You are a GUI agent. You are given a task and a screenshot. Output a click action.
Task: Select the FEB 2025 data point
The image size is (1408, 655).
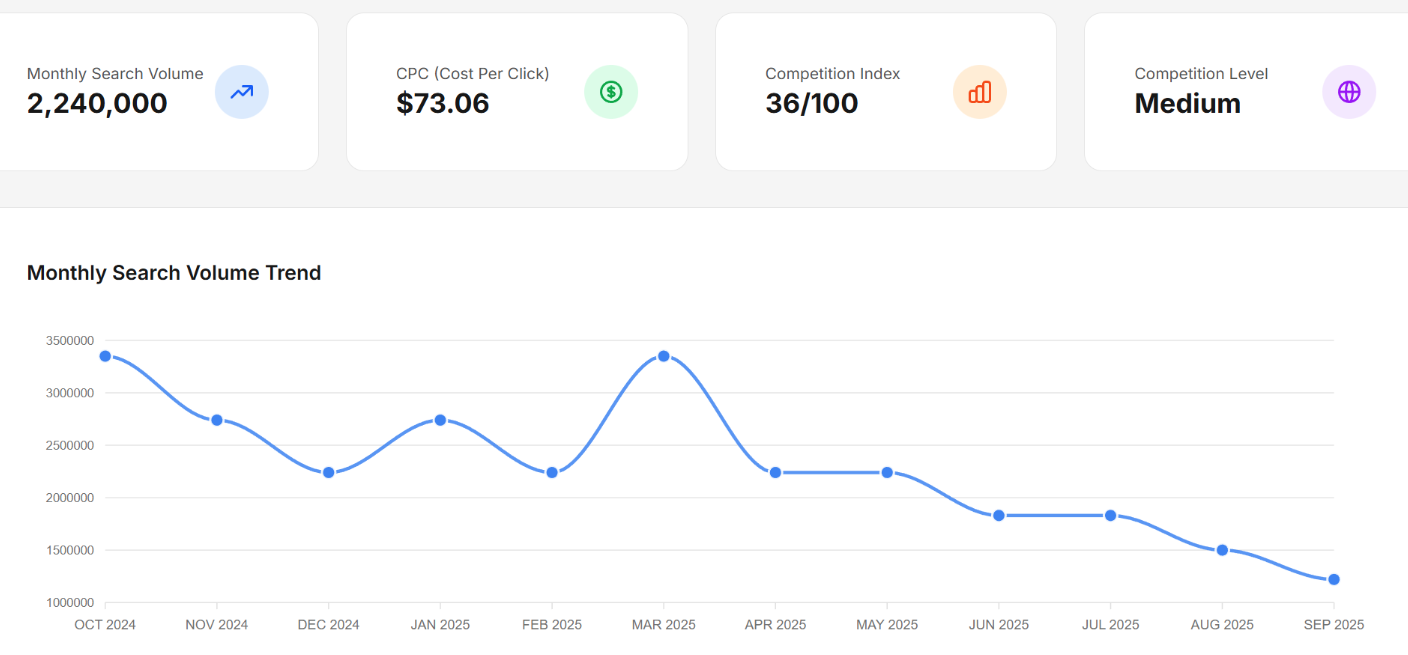pyautogui.click(x=552, y=472)
